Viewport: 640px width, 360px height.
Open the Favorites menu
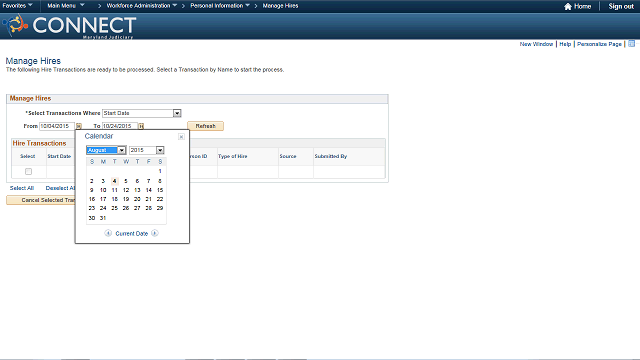click(x=17, y=6)
